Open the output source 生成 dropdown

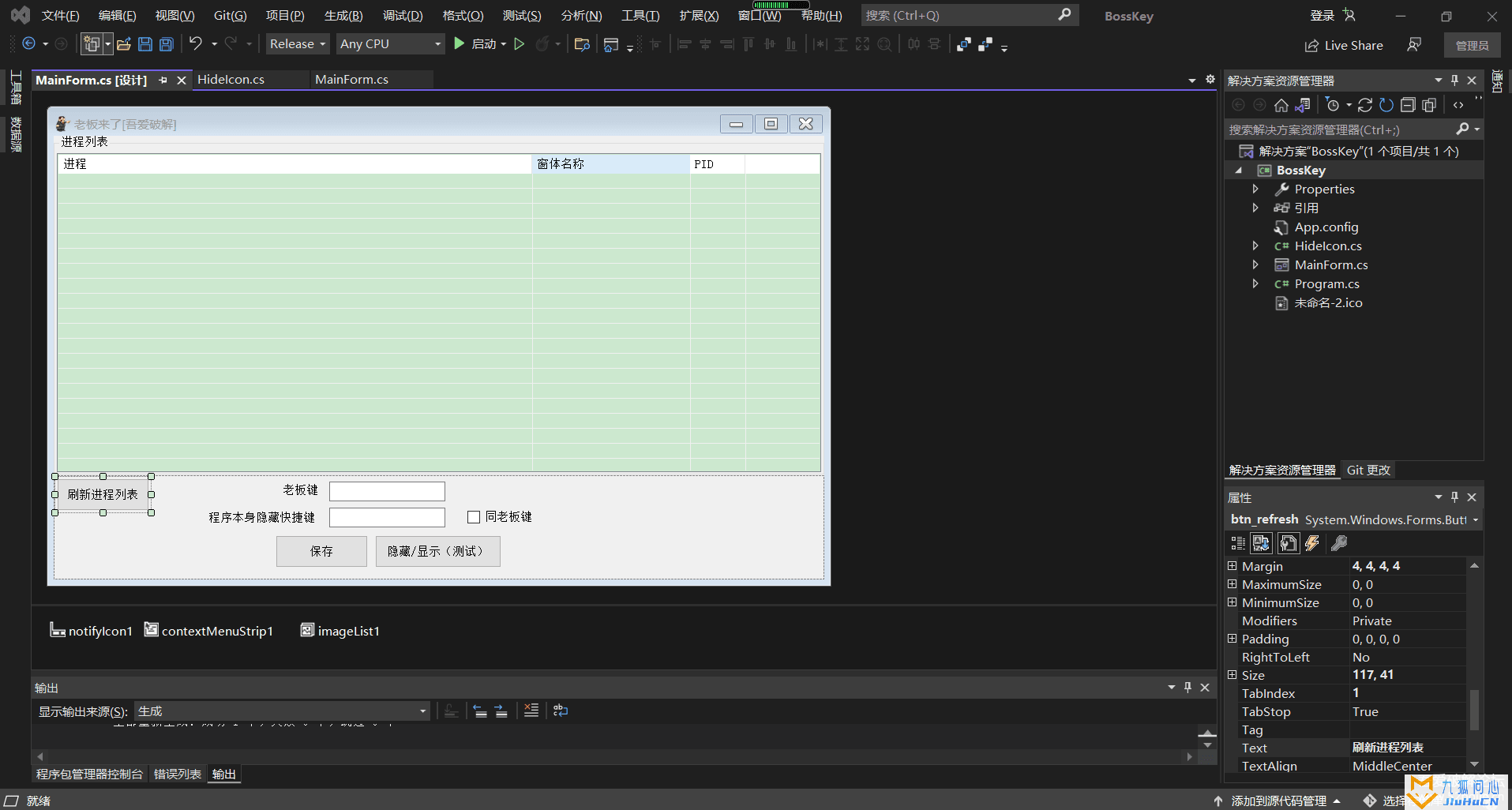pyautogui.click(x=283, y=711)
